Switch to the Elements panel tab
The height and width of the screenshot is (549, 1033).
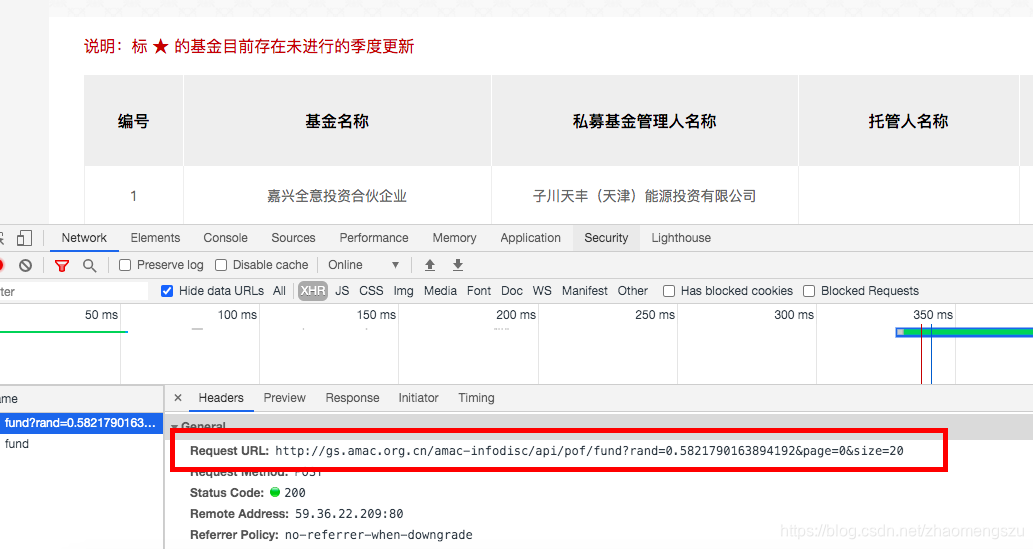[x=155, y=238]
